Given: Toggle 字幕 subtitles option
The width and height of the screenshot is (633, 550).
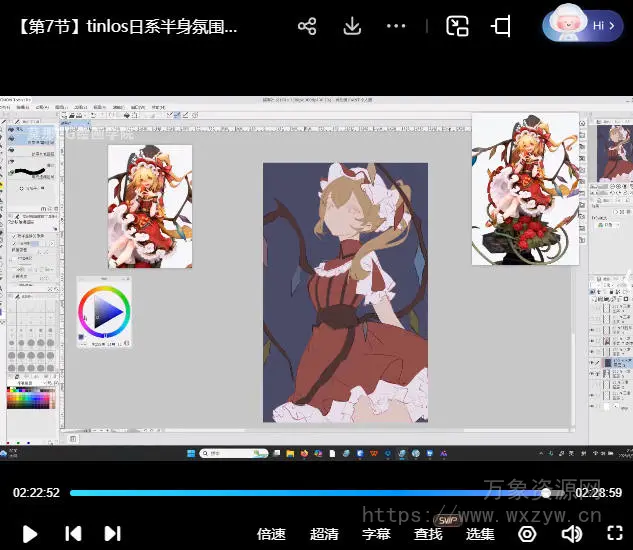Looking at the screenshot, I should point(376,534).
